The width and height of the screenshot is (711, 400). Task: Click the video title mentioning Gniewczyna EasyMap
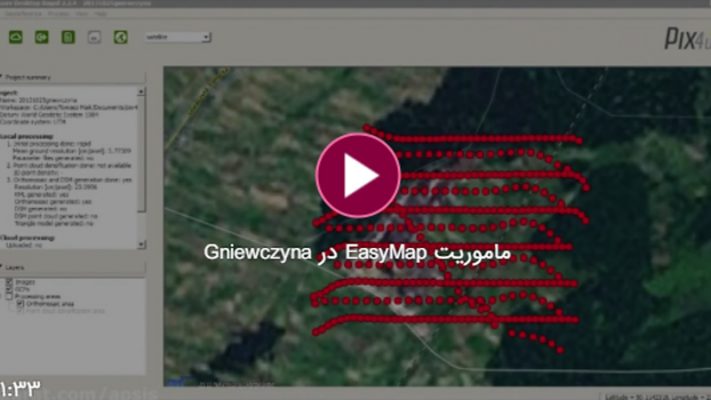point(357,253)
